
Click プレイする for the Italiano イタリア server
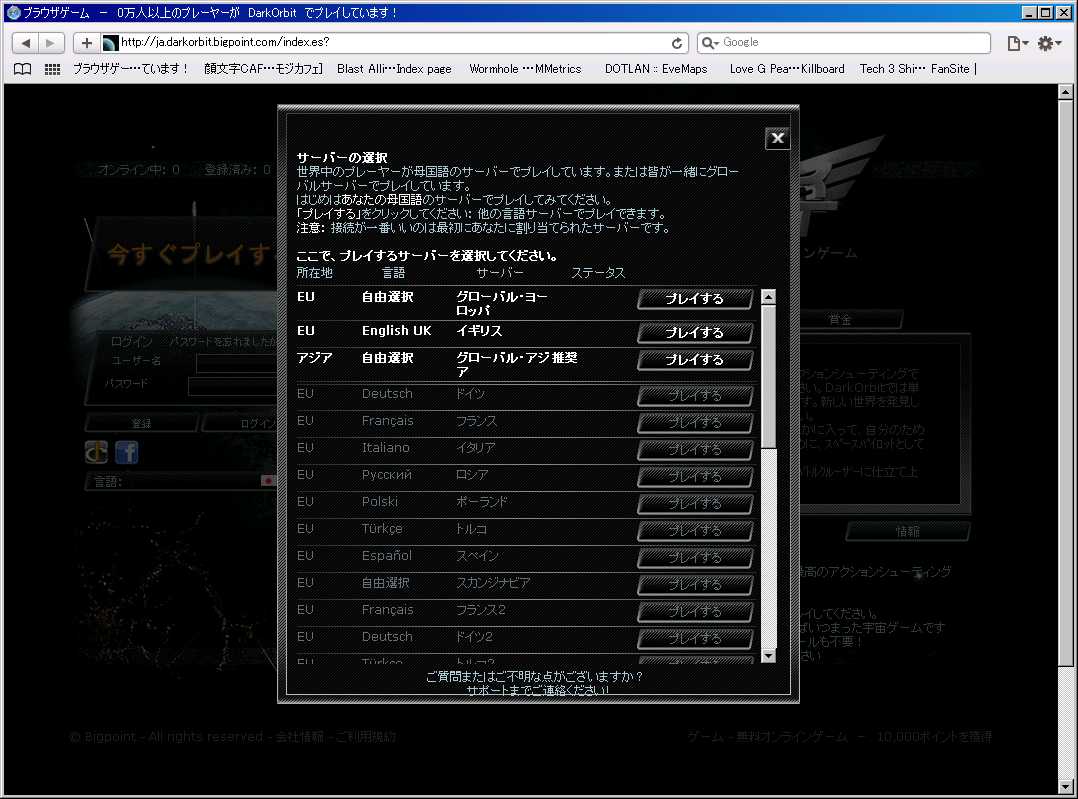694,450
